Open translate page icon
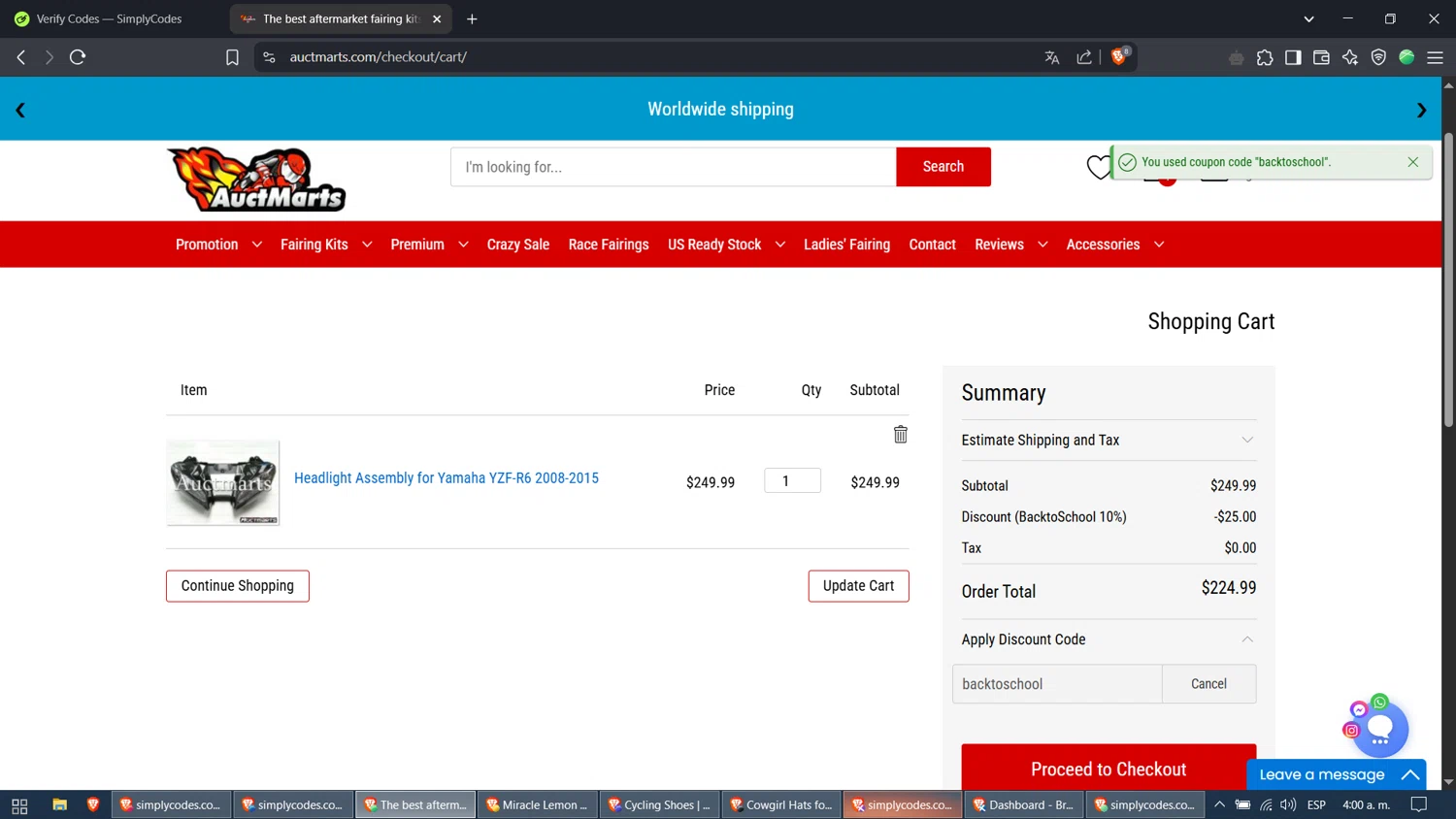Image resolution: width=1456 pixels, height=819 pixels. click(1052, 57)
